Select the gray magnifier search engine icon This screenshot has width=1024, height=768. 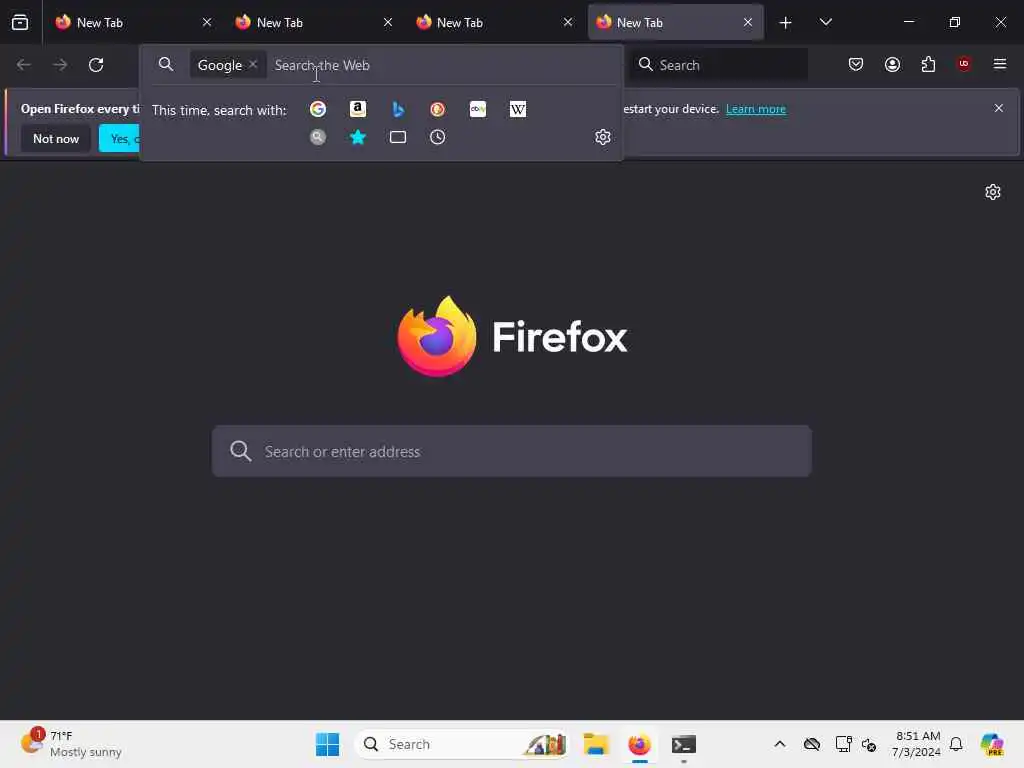[318, 137]
